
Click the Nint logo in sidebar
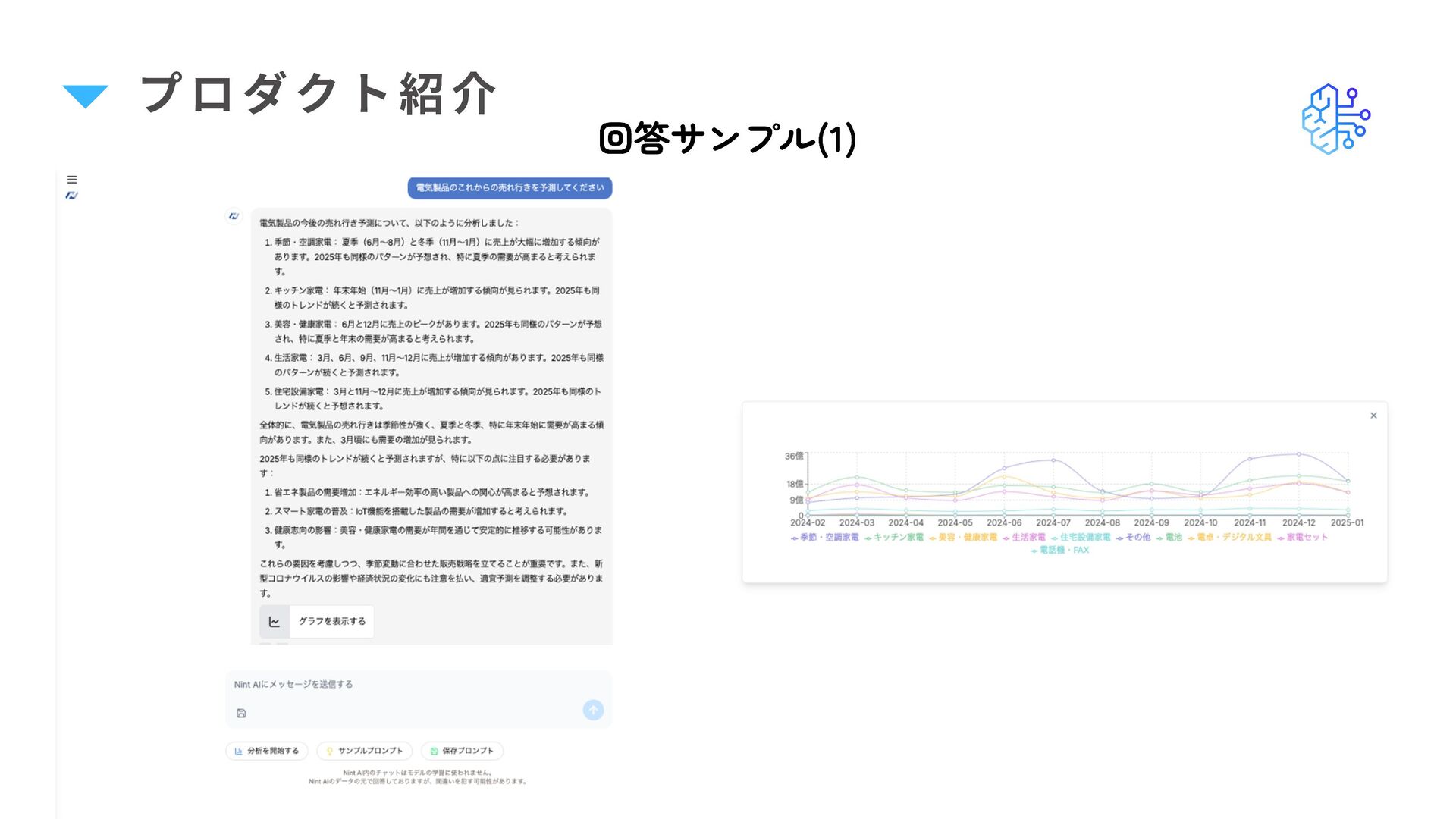(72, 196)
